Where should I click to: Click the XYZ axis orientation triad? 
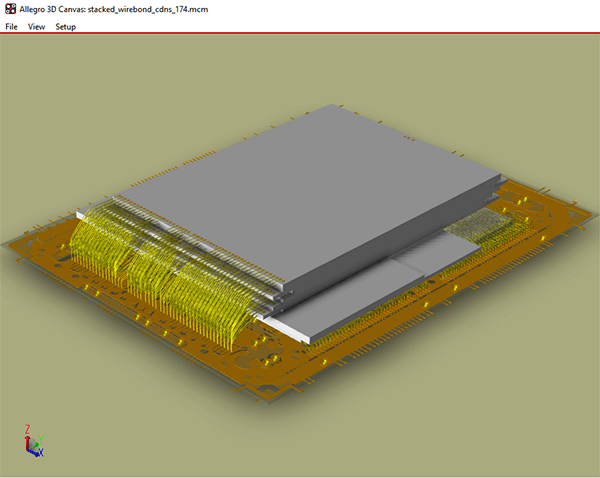click(x=34, y=441)
